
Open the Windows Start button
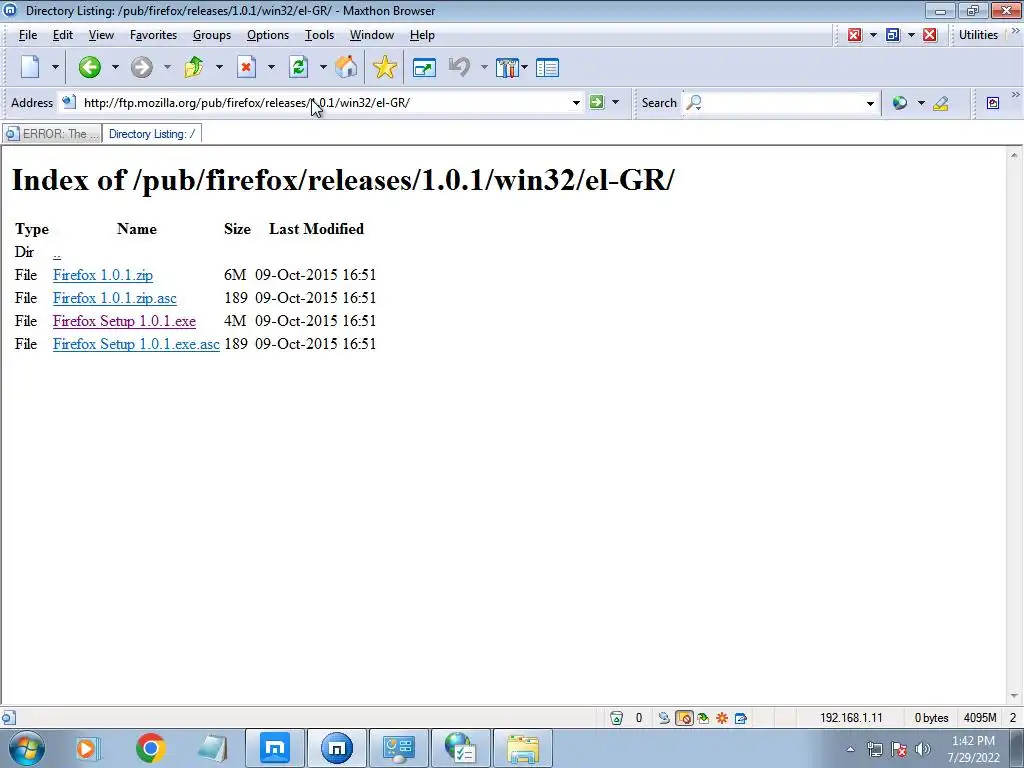coord(27,748)
